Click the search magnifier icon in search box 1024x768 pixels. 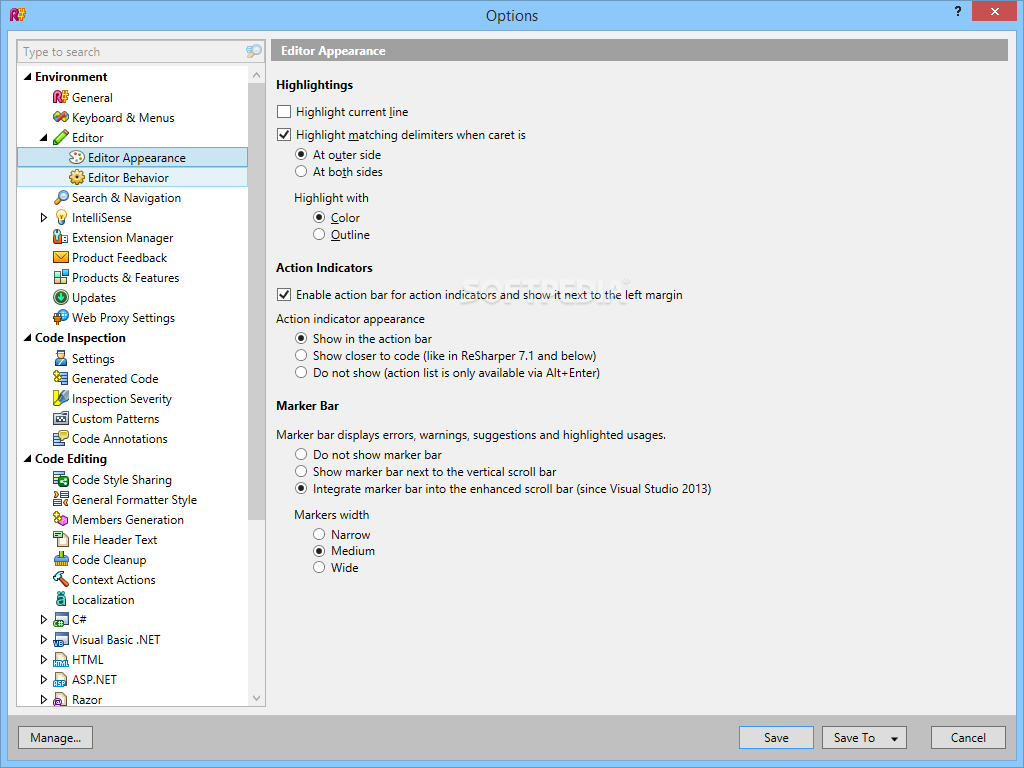(x=253, y=52)
